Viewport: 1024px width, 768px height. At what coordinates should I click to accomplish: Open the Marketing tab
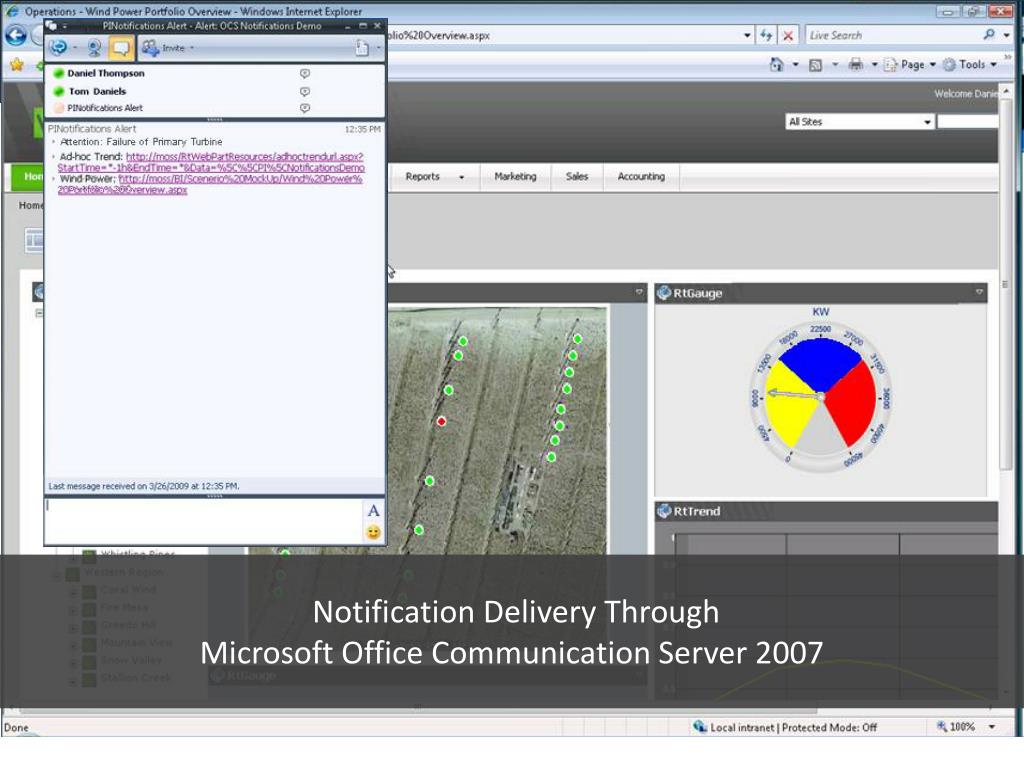(x=515, y=176)
